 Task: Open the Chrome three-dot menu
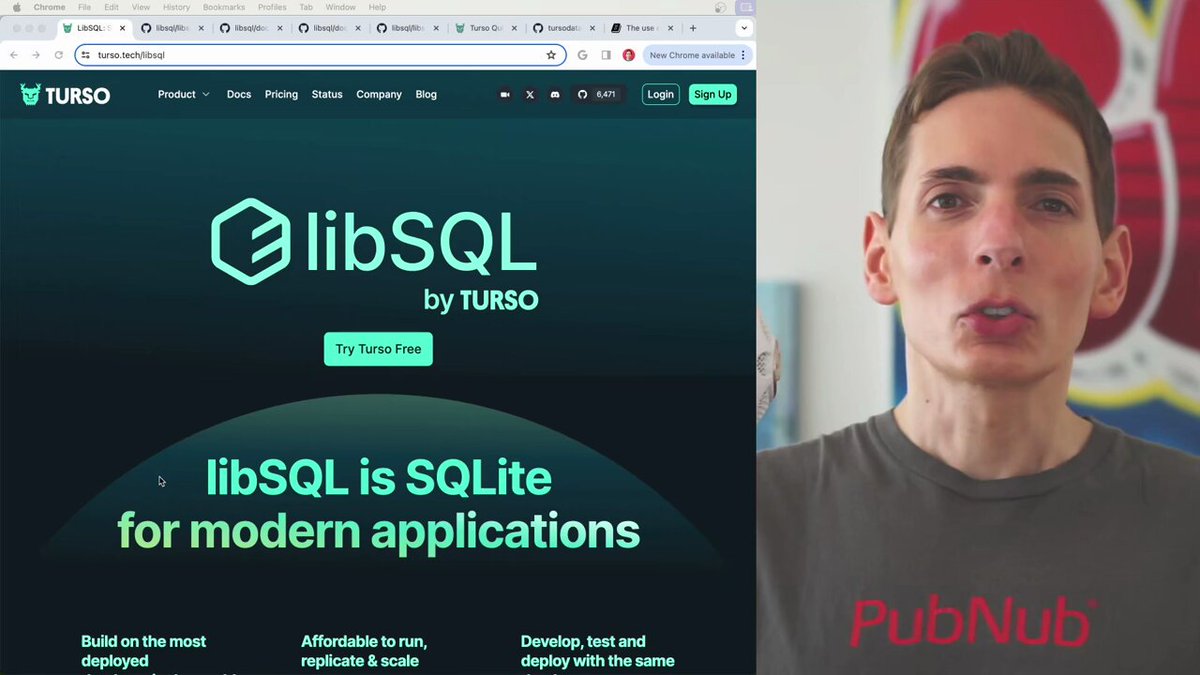pyautogui.click(x=743, y=55)
